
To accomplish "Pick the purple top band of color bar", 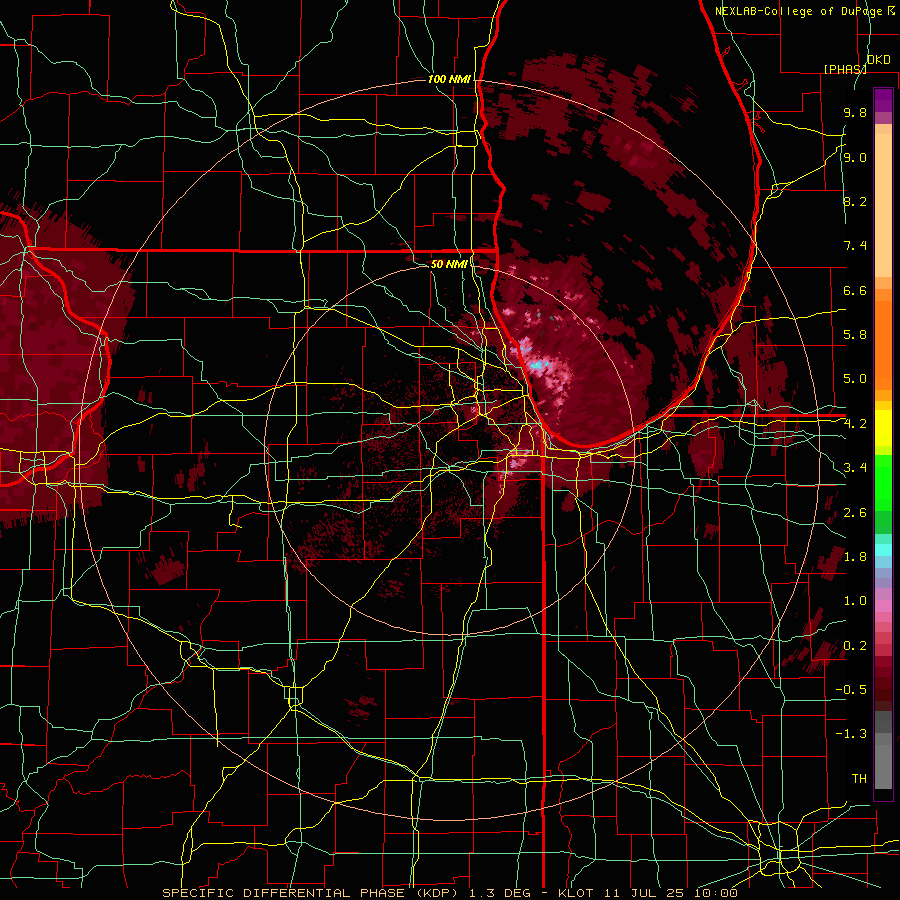I will pyautogui.click(x=883, y=100).
